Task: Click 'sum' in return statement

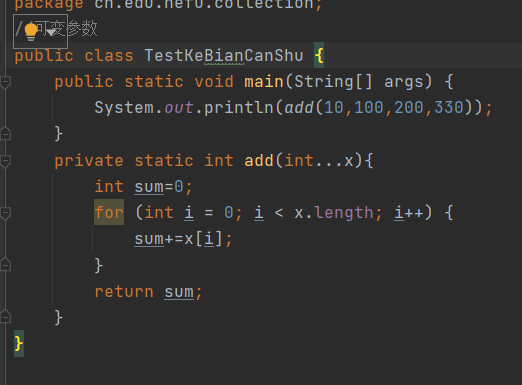Action: pos(179,292)
